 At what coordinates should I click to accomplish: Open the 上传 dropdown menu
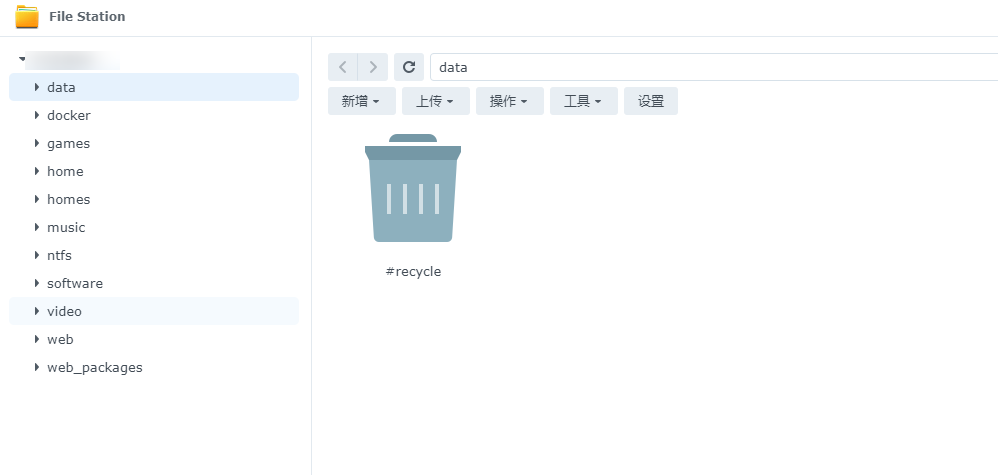435,101
